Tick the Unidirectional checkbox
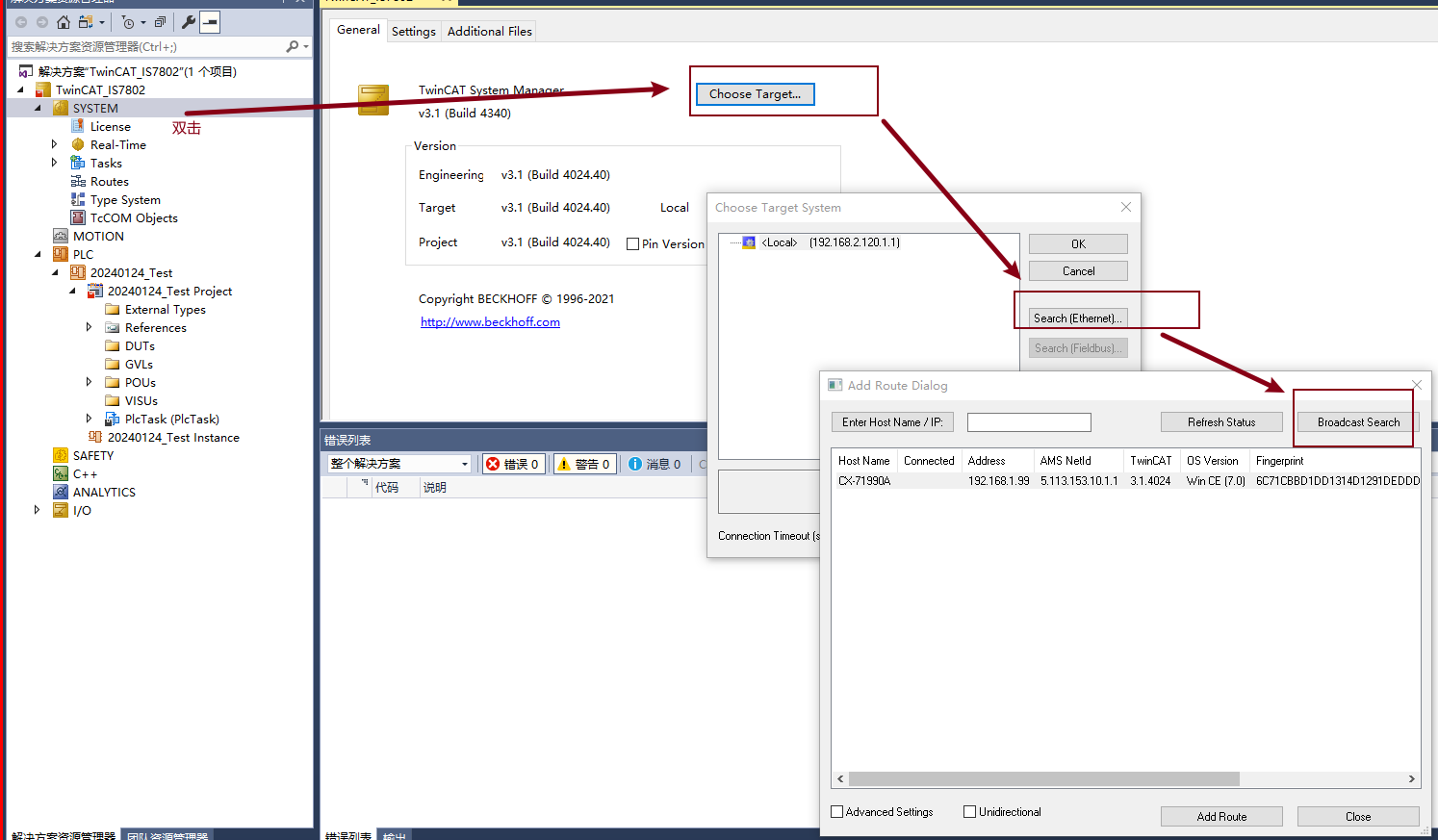The height and width of the screenshot is (840, 1438). (970, 812)
